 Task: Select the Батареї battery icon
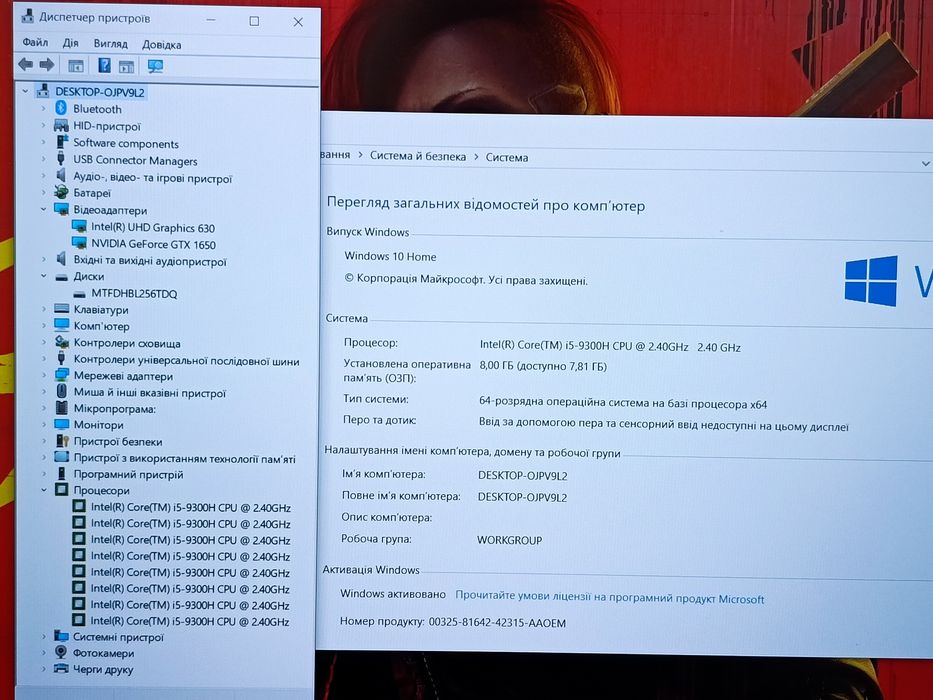(x=61, y=192)
